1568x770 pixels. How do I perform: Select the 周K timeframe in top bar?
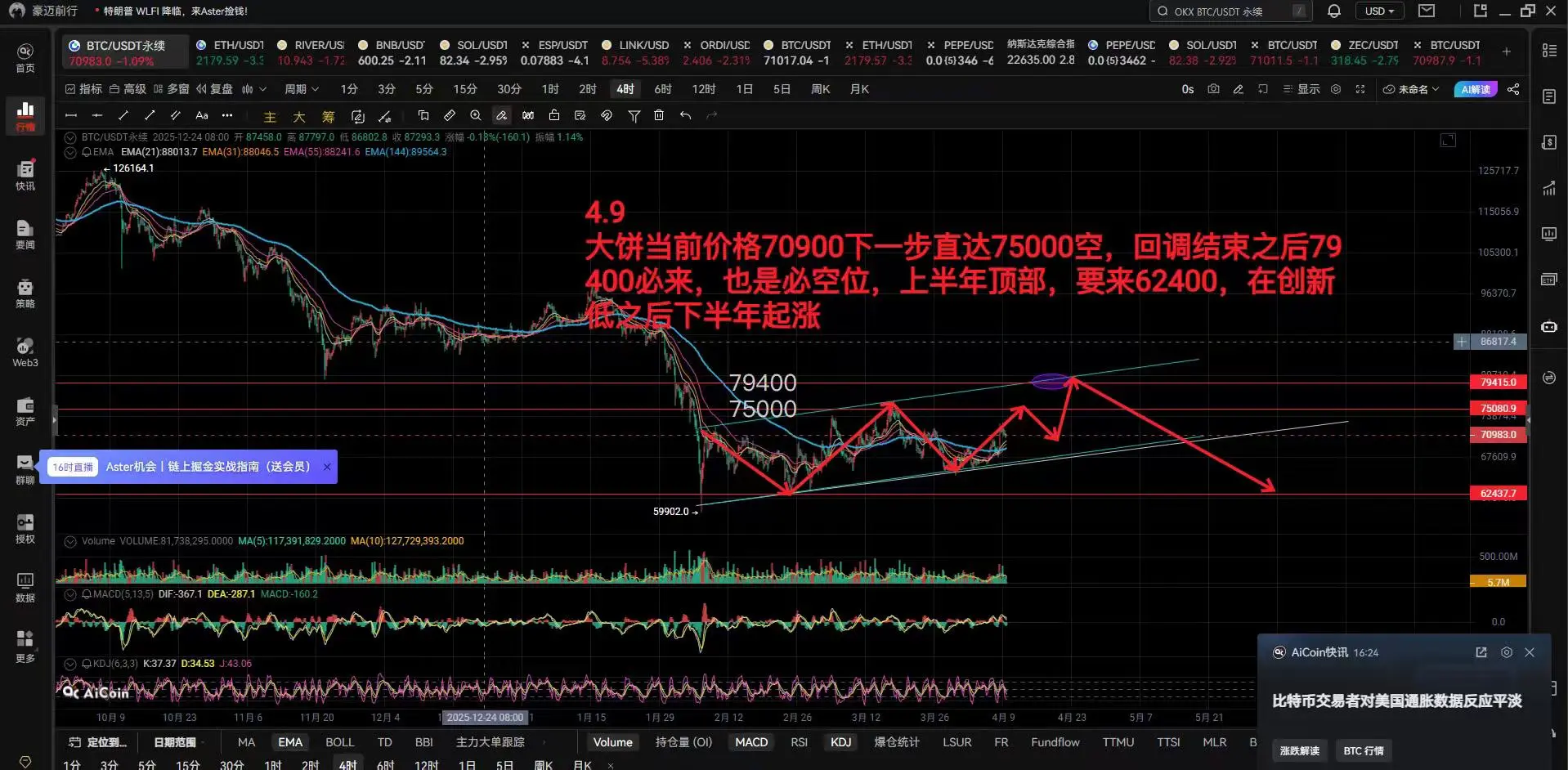[821, 89]
